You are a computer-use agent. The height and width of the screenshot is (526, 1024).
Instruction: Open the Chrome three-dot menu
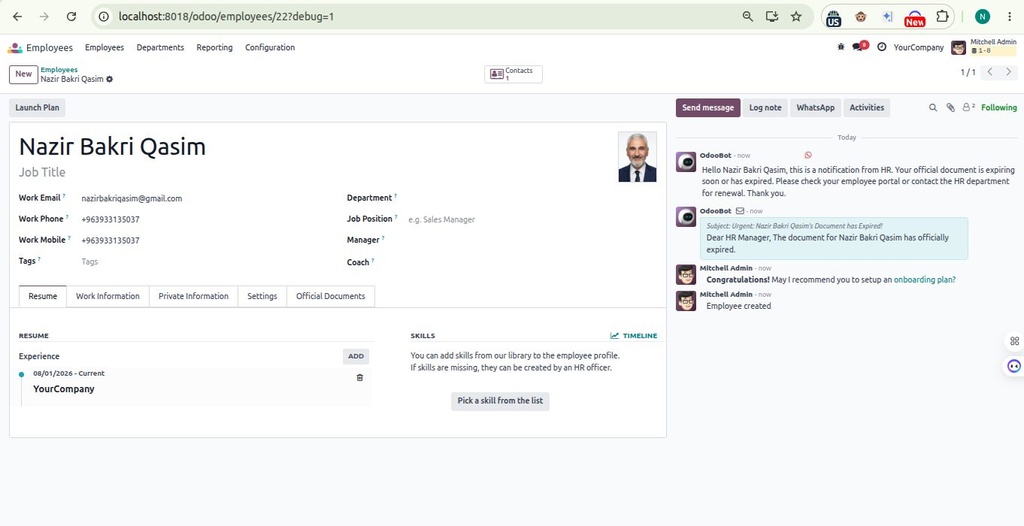[1009, 16]
